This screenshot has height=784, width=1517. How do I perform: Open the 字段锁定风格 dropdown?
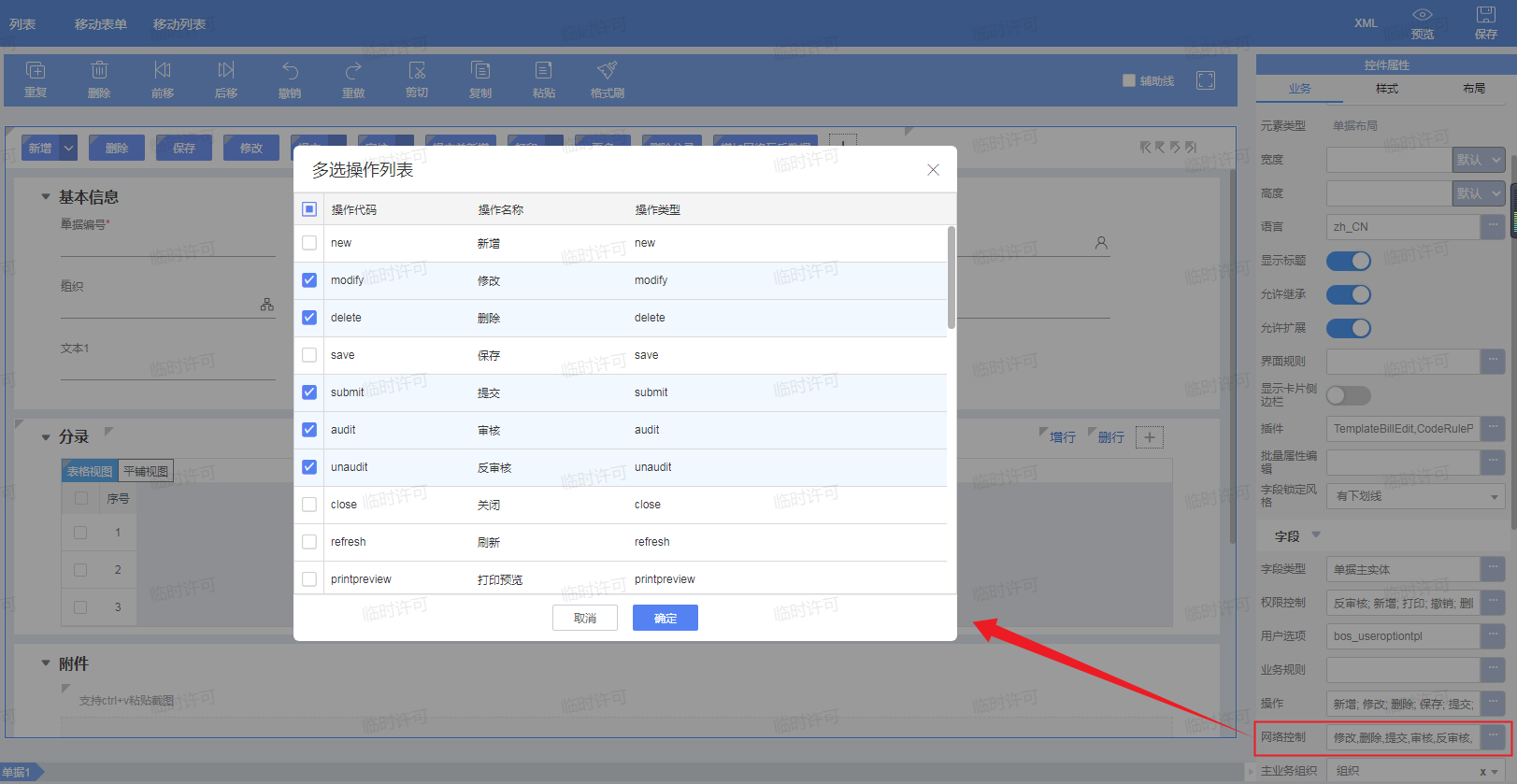[1416, 496]
